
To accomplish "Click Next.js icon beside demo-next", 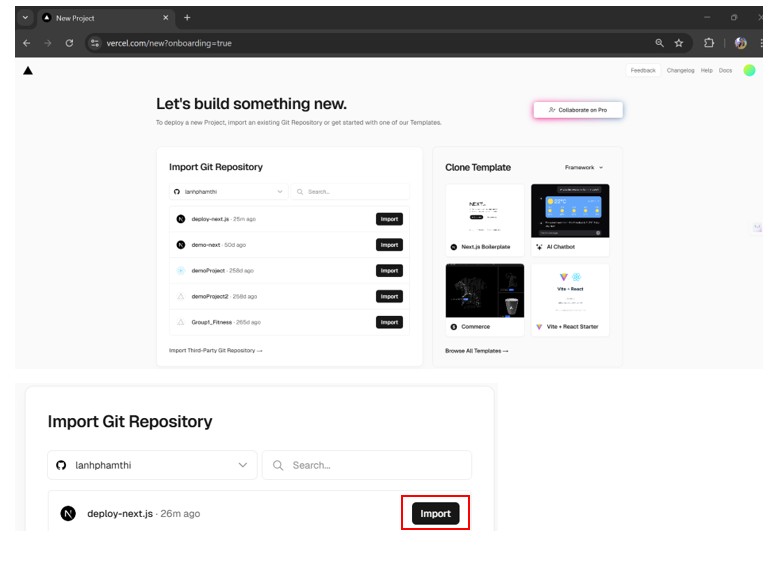I will (x=181, y=245).
